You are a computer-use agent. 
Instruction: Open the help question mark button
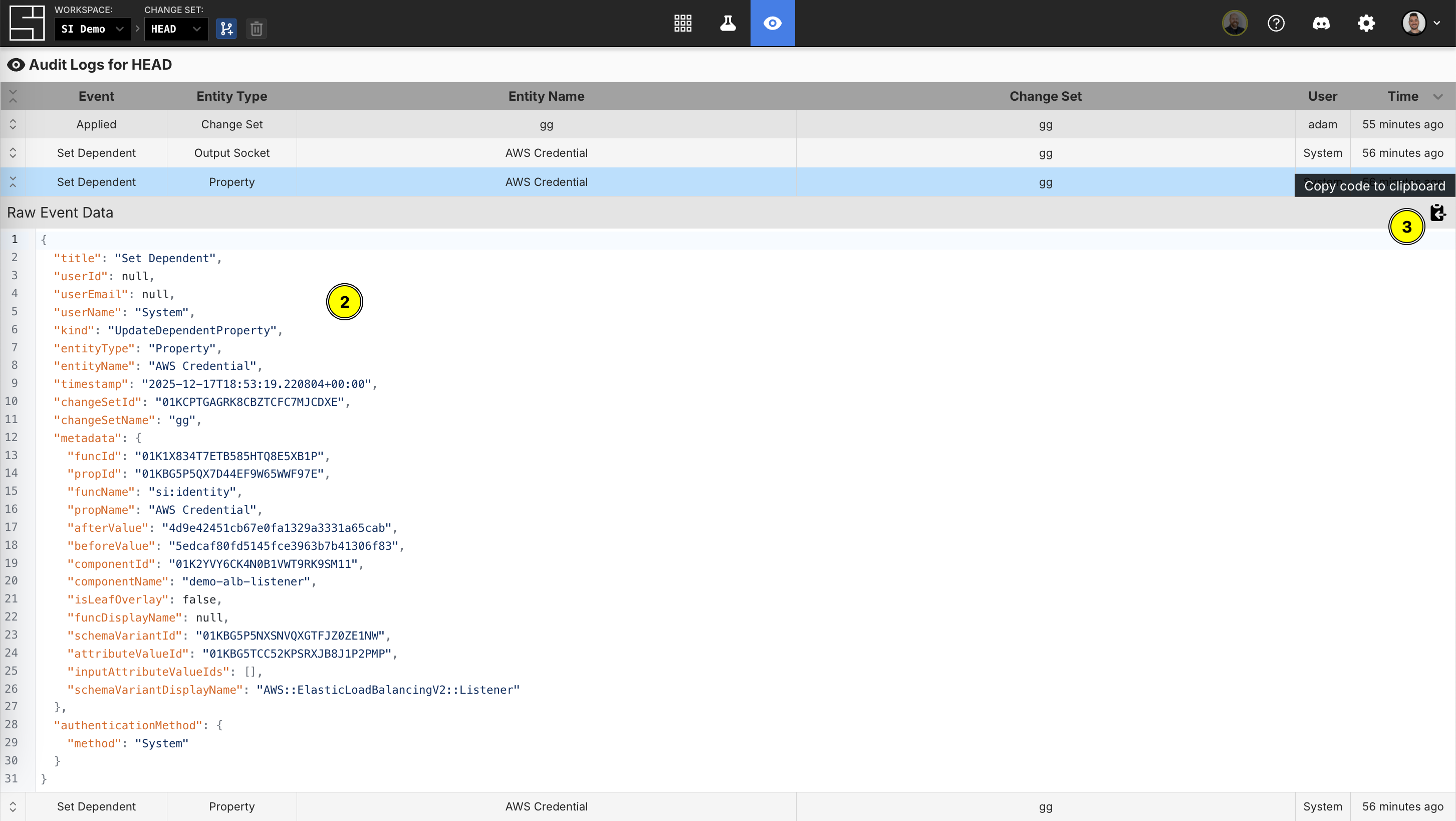coord(1276,23)
